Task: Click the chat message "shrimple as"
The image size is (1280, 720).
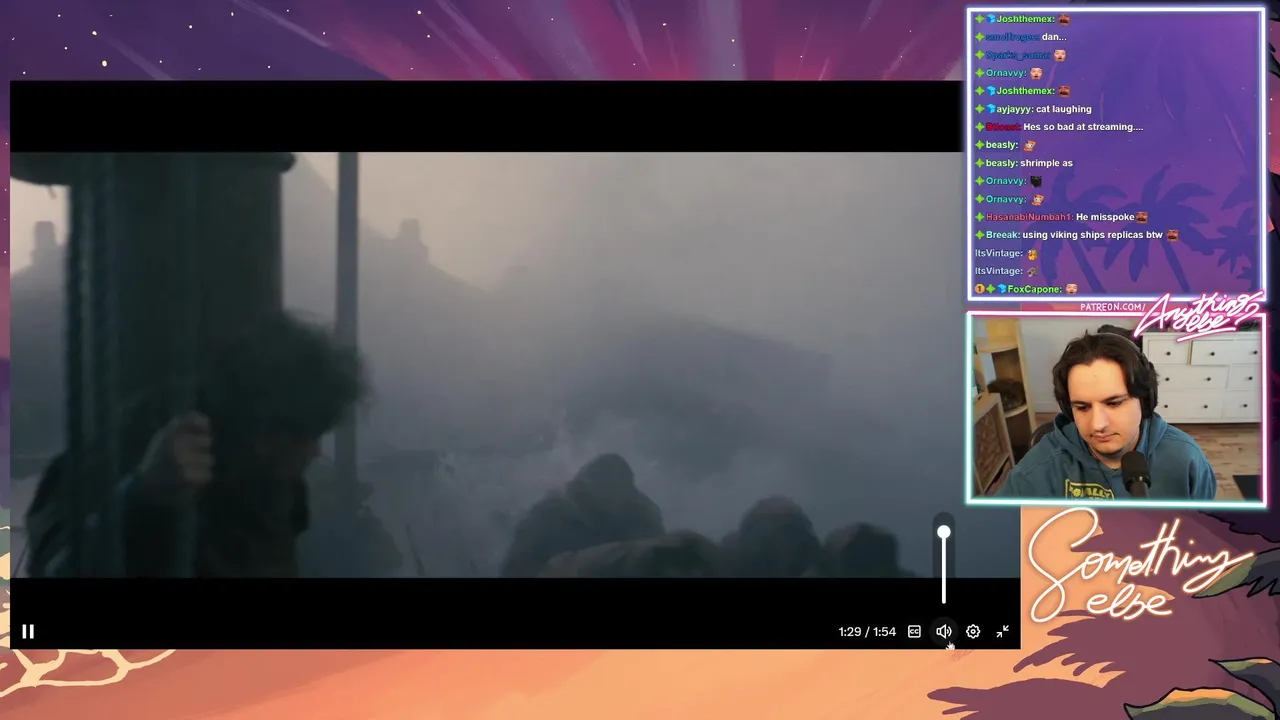Action: tap(1046, 163)
